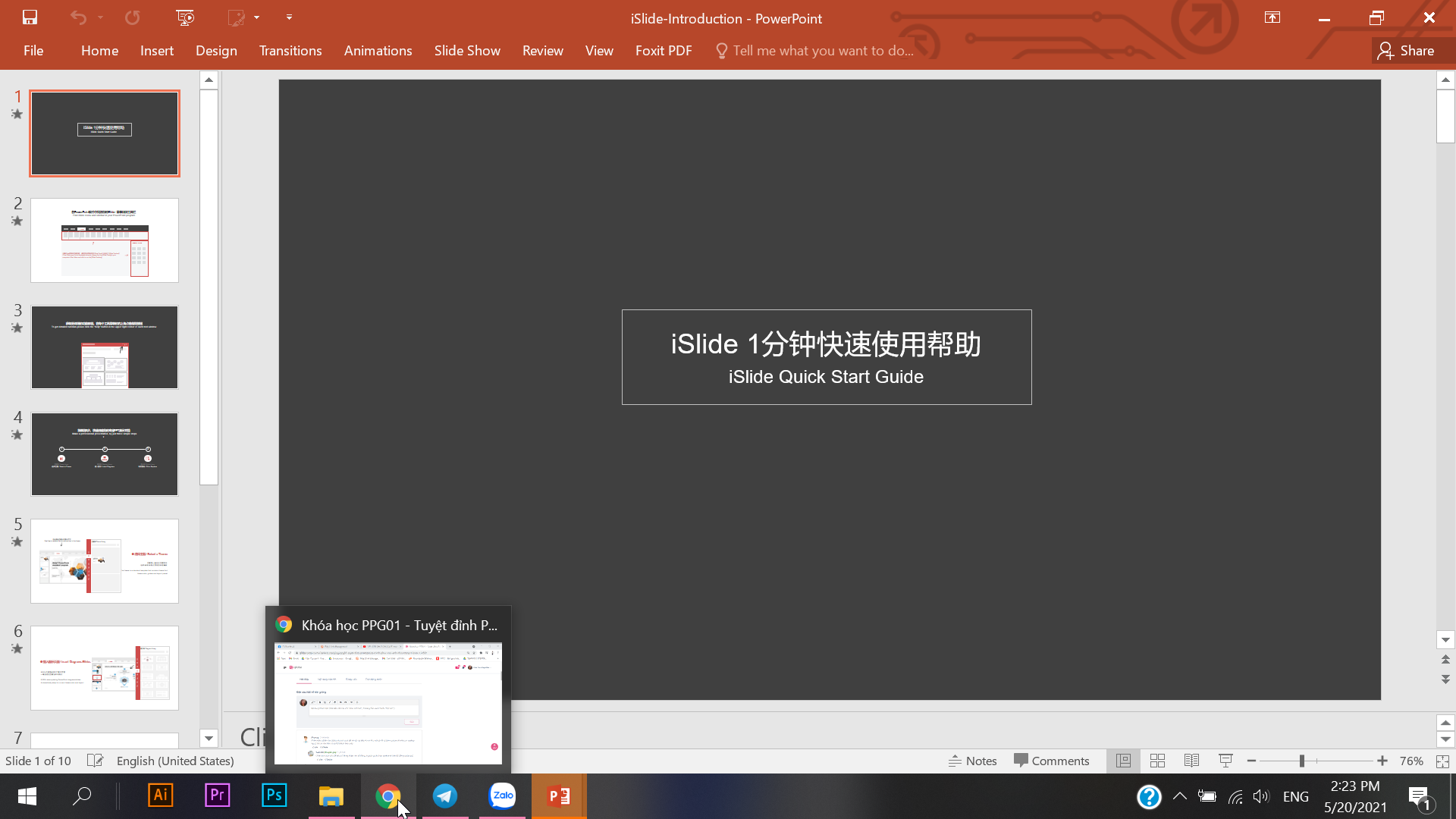The image size is (1456, 819).
Task: Start slideshow from beginning via the toolbar icon
Action: coord(185,17)
